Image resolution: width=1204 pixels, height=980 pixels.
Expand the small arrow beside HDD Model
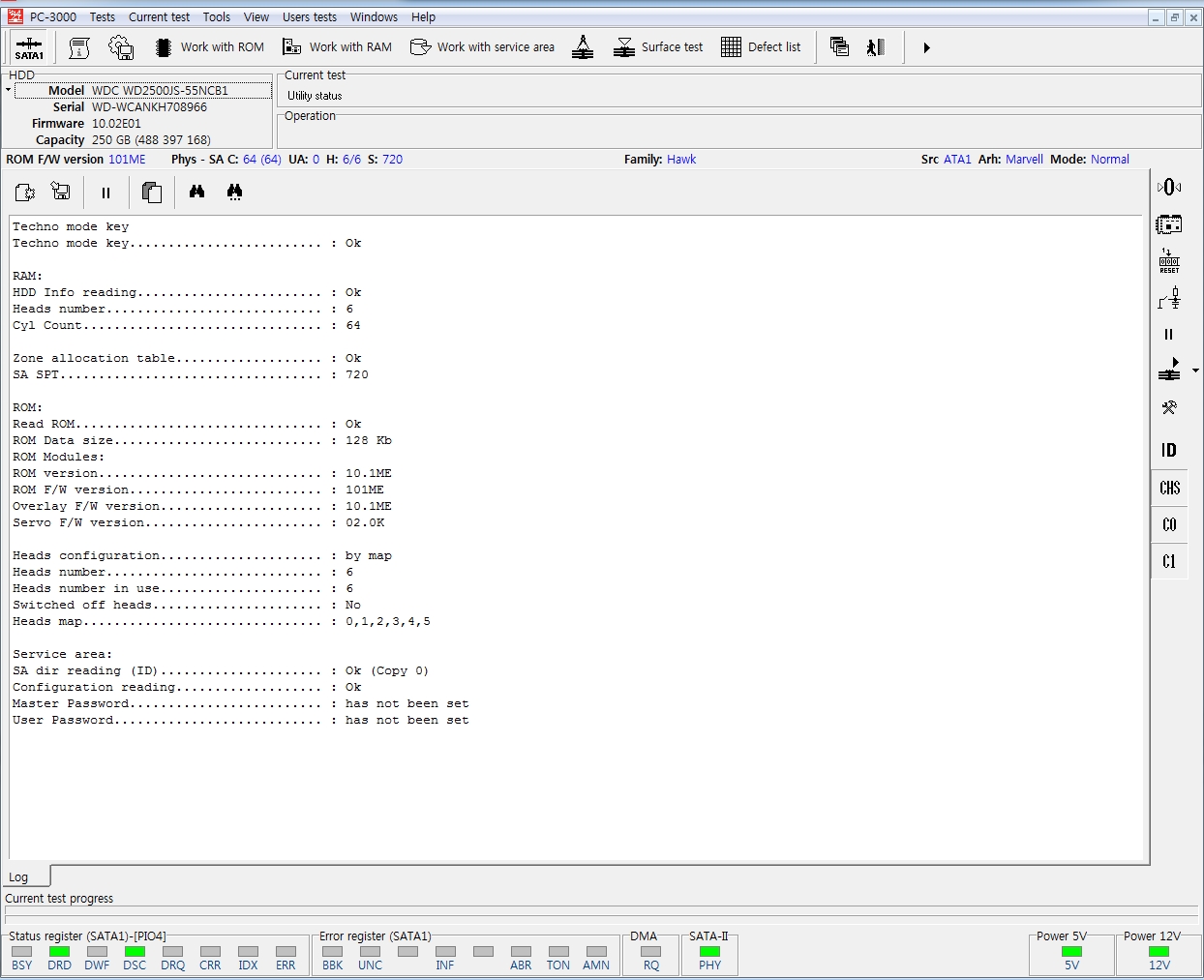point(8,90)
